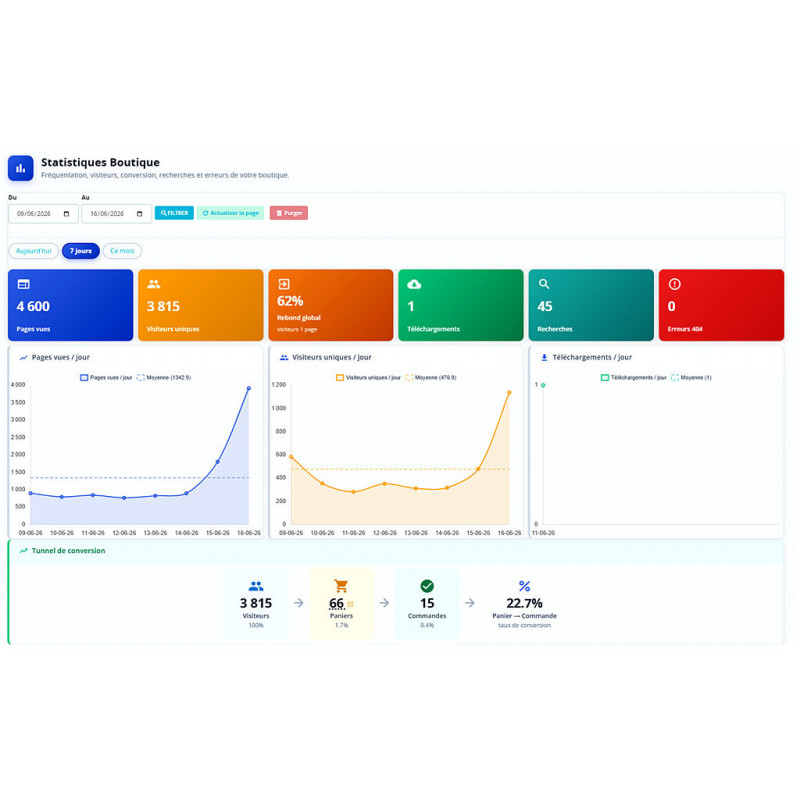This screenshot has height=800, width=800.
Task: Select the Aujourd'hui period tab
Action: [34, 251]
